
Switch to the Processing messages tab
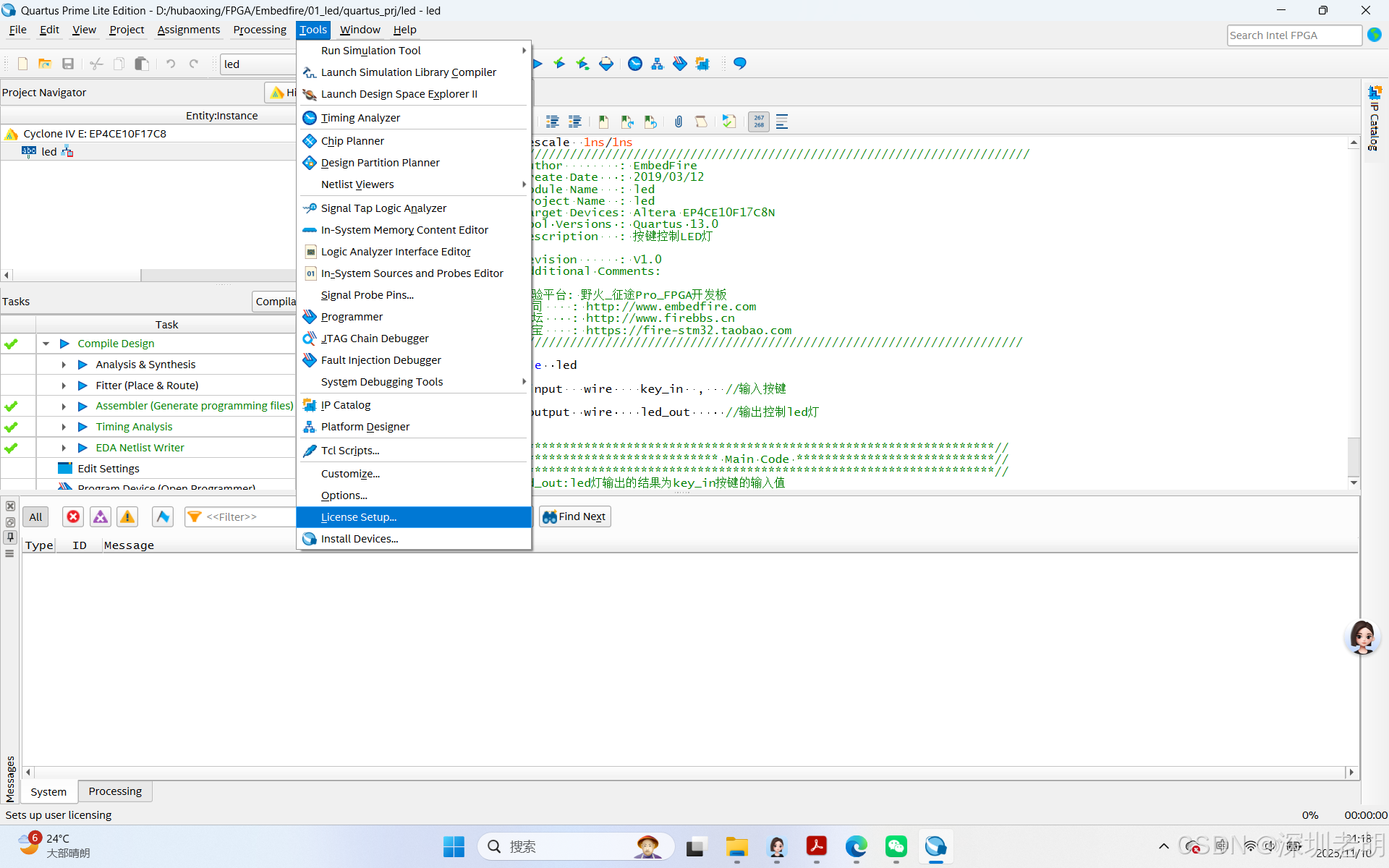pos(114,791)
